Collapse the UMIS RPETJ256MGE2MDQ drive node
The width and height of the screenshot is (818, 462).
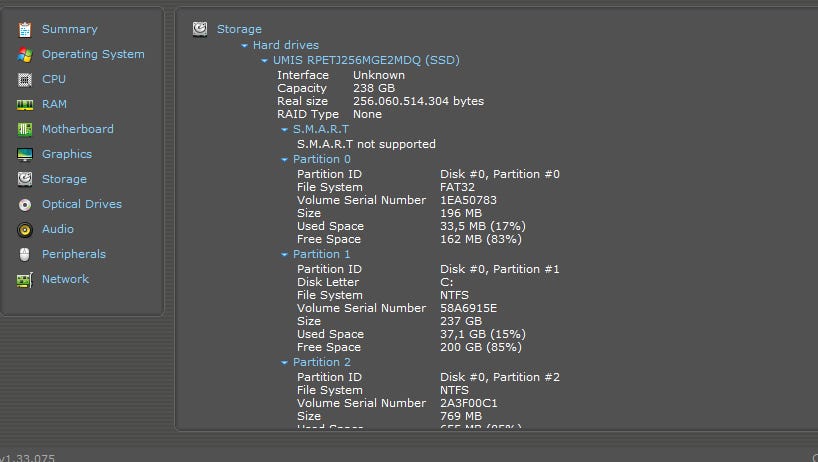click(264, 61)
